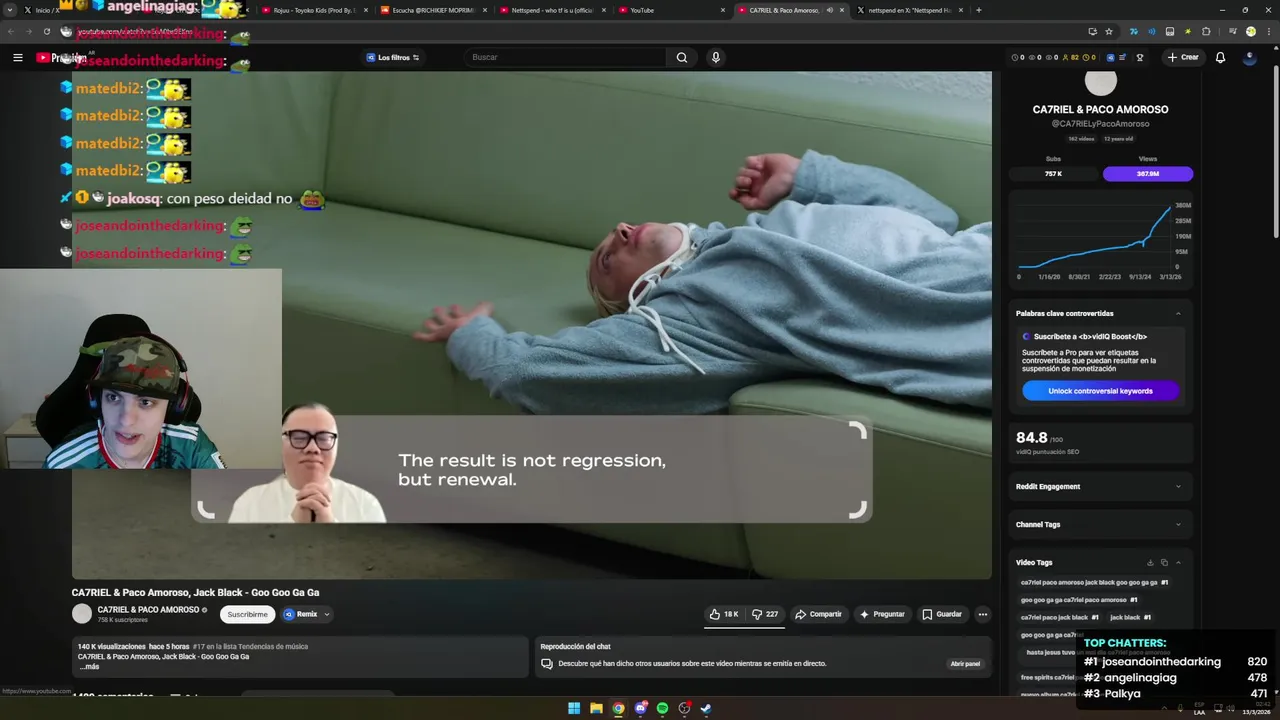The image size is (1280, 720).
Task: Switch to Nettspend - who tf is u tab
Action: click(x=552, y=10)
